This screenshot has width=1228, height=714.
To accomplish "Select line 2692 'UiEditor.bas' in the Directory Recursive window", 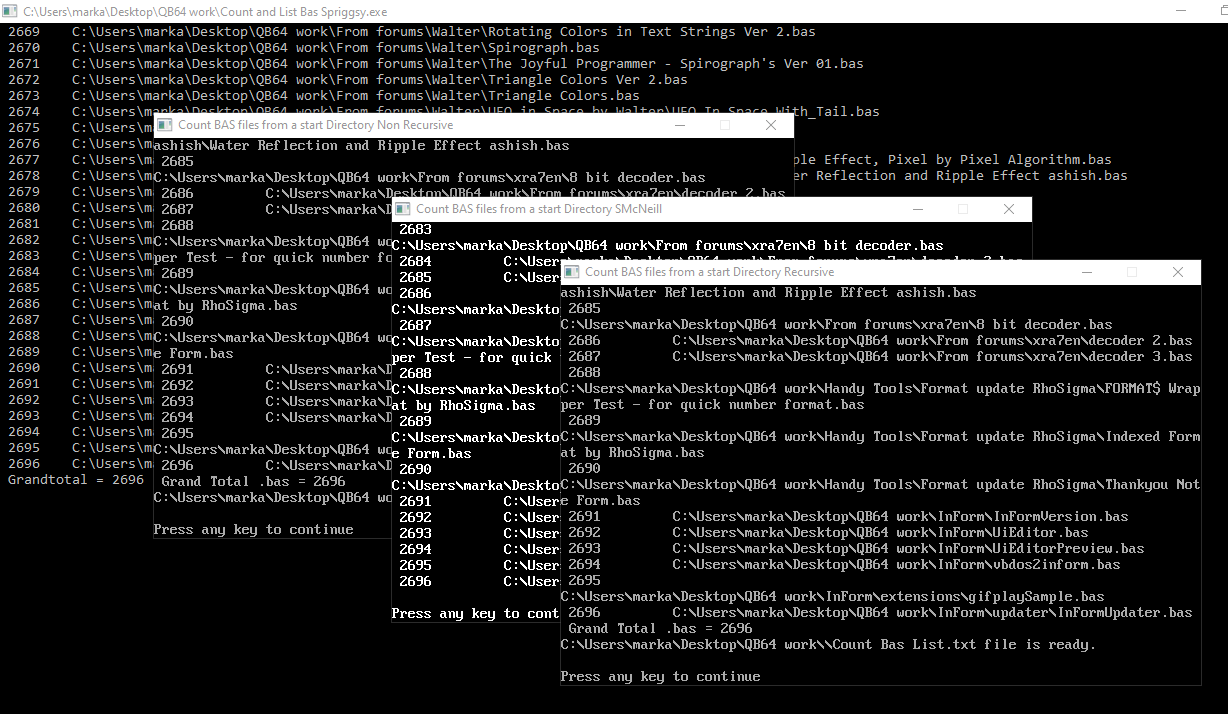I will point(828,532).
